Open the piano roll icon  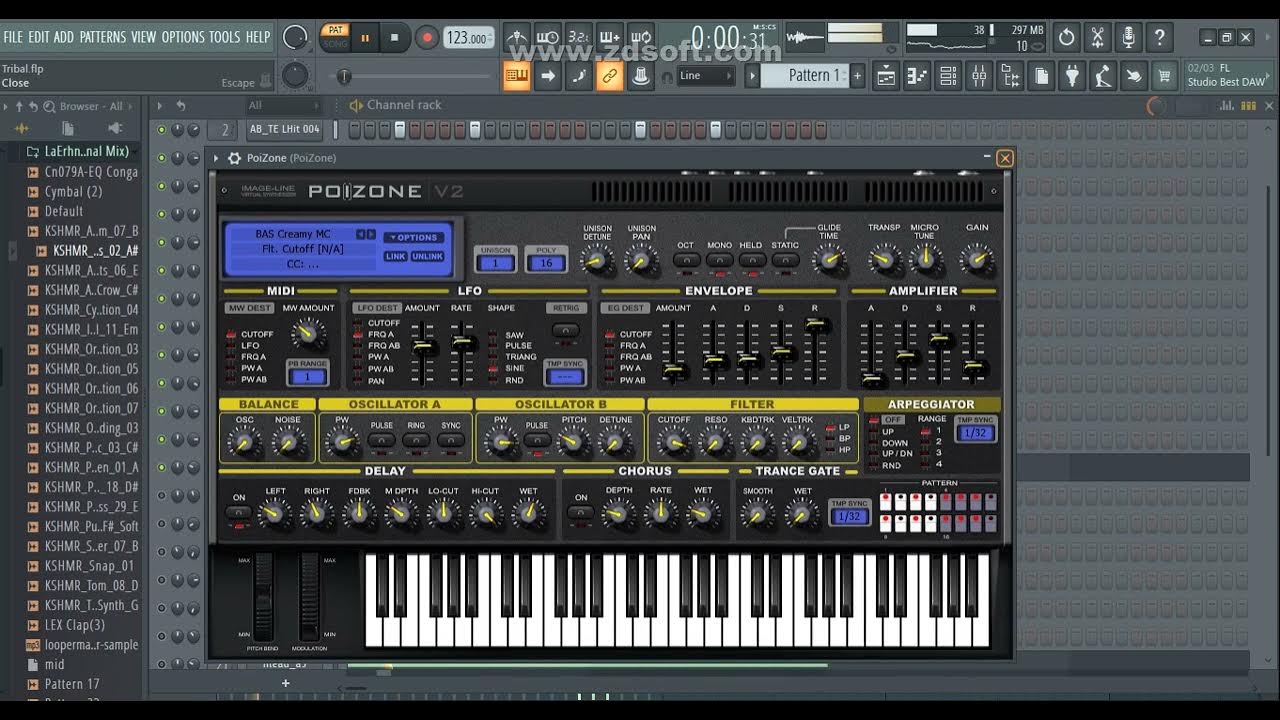pyautogui.click(x=917, y=75)
